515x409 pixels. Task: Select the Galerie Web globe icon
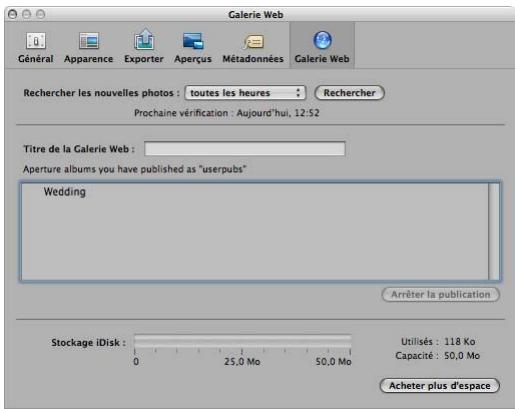click(322, 40)
